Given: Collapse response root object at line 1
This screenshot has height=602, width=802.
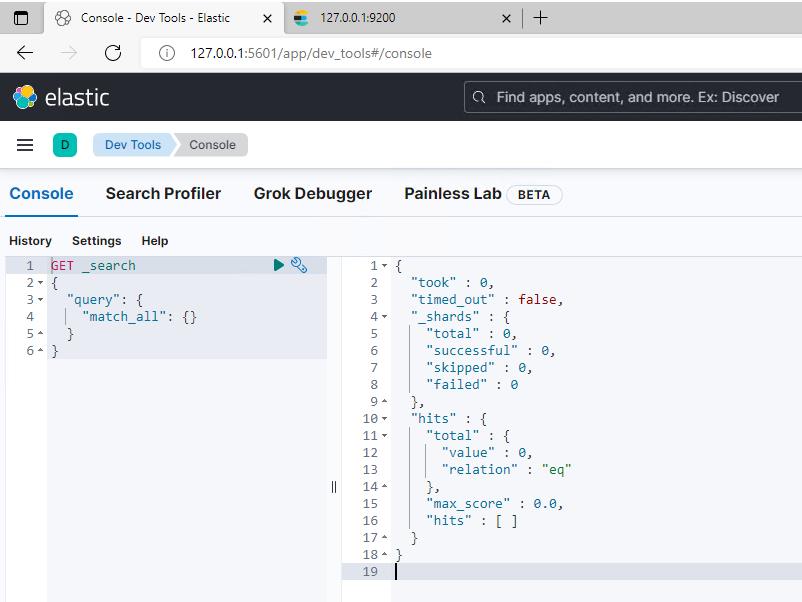Looking at the screenshot, I should [384, 265].
